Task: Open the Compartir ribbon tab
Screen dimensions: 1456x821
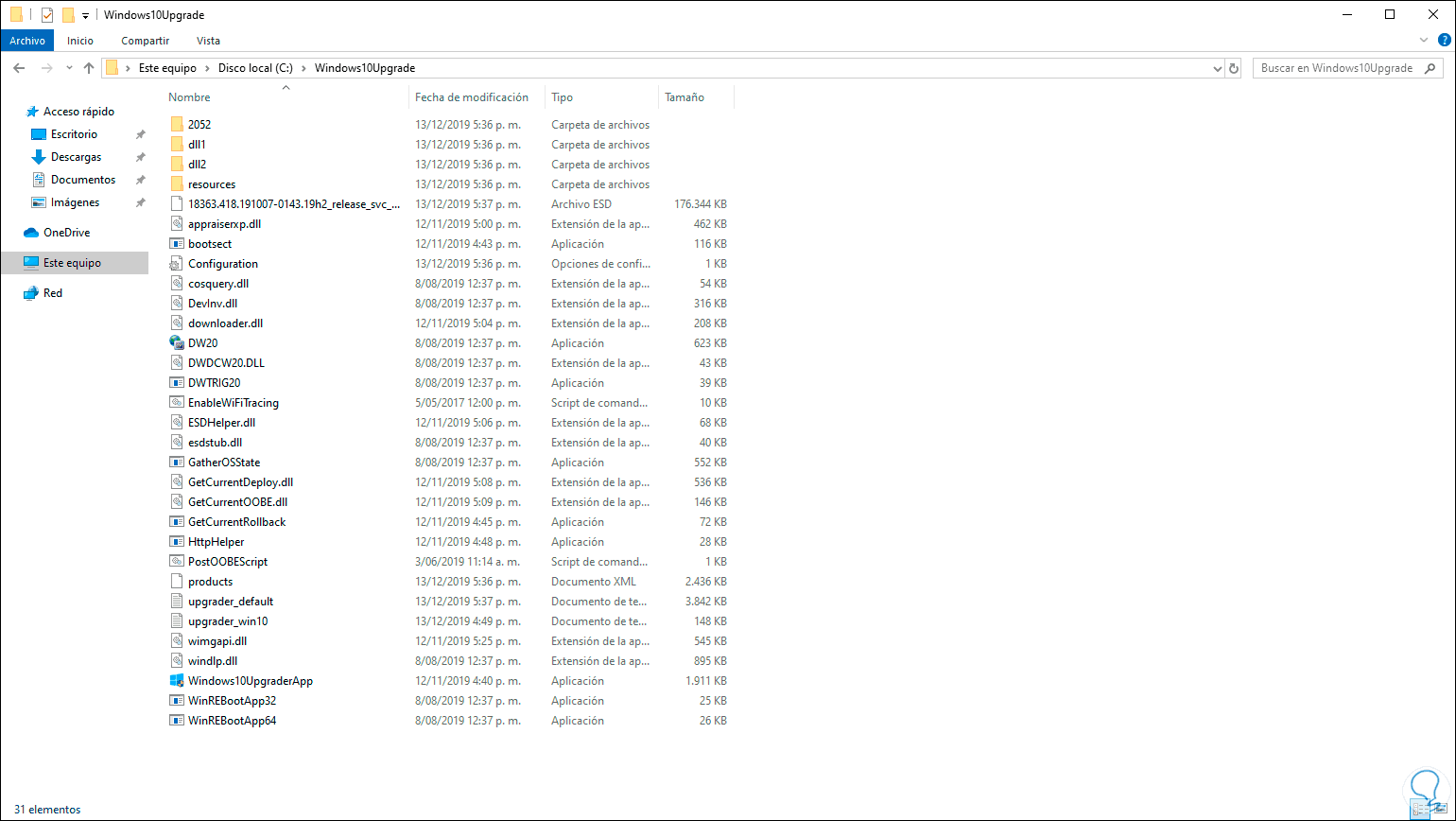Action: (x=146, y=41)
